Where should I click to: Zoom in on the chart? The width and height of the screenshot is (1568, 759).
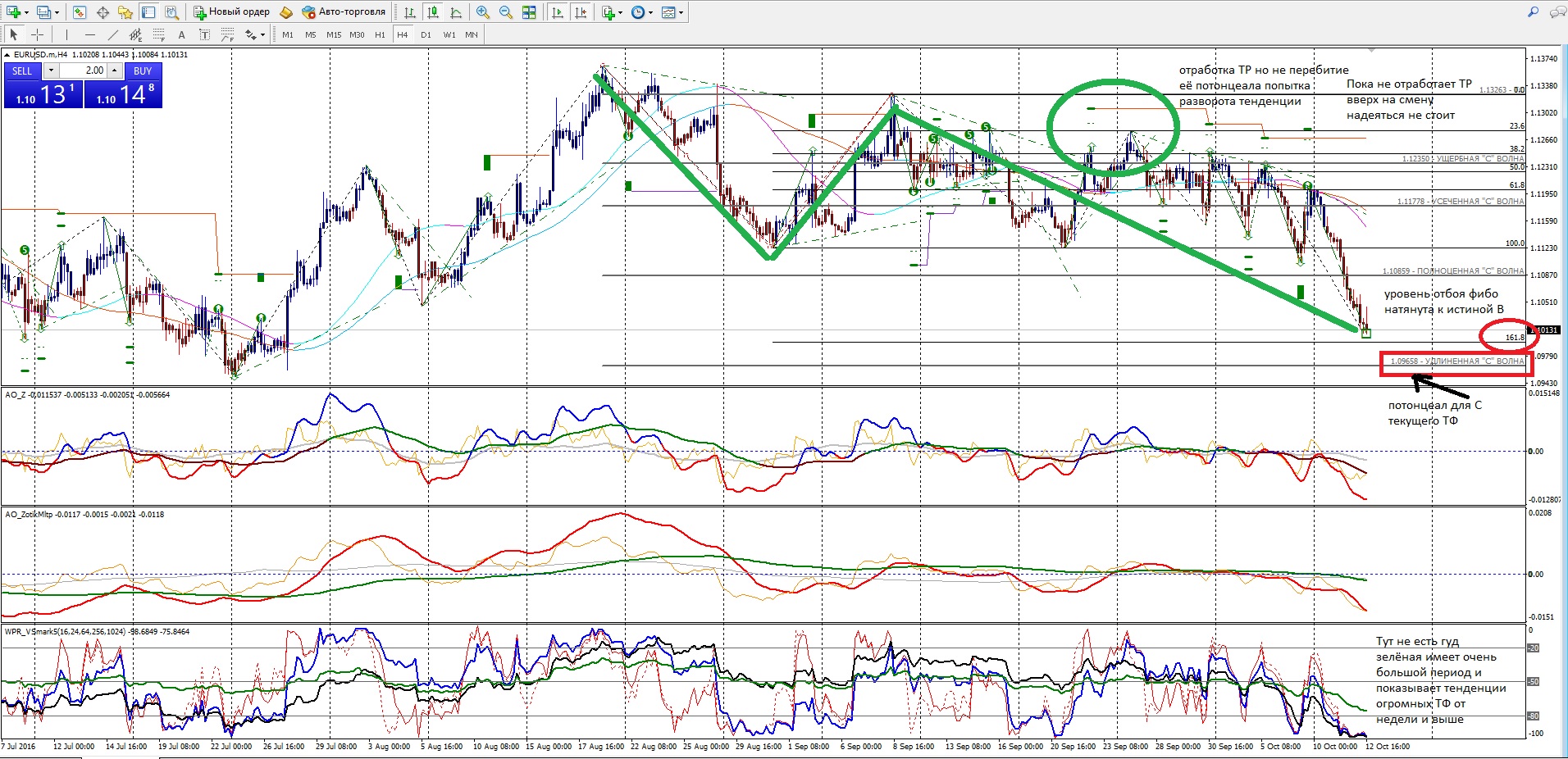point(483,12)
